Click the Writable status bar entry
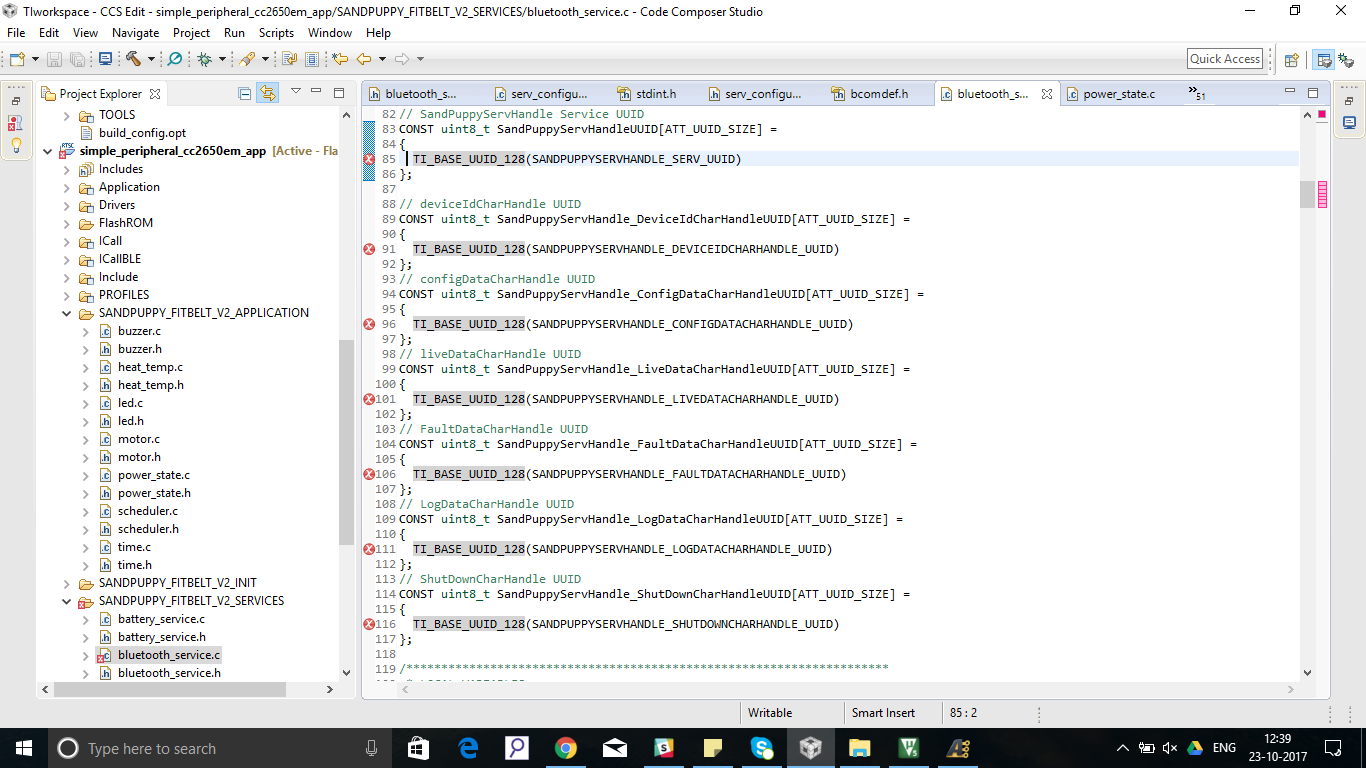The image size is (1366, 768). (x=770, y=713)
